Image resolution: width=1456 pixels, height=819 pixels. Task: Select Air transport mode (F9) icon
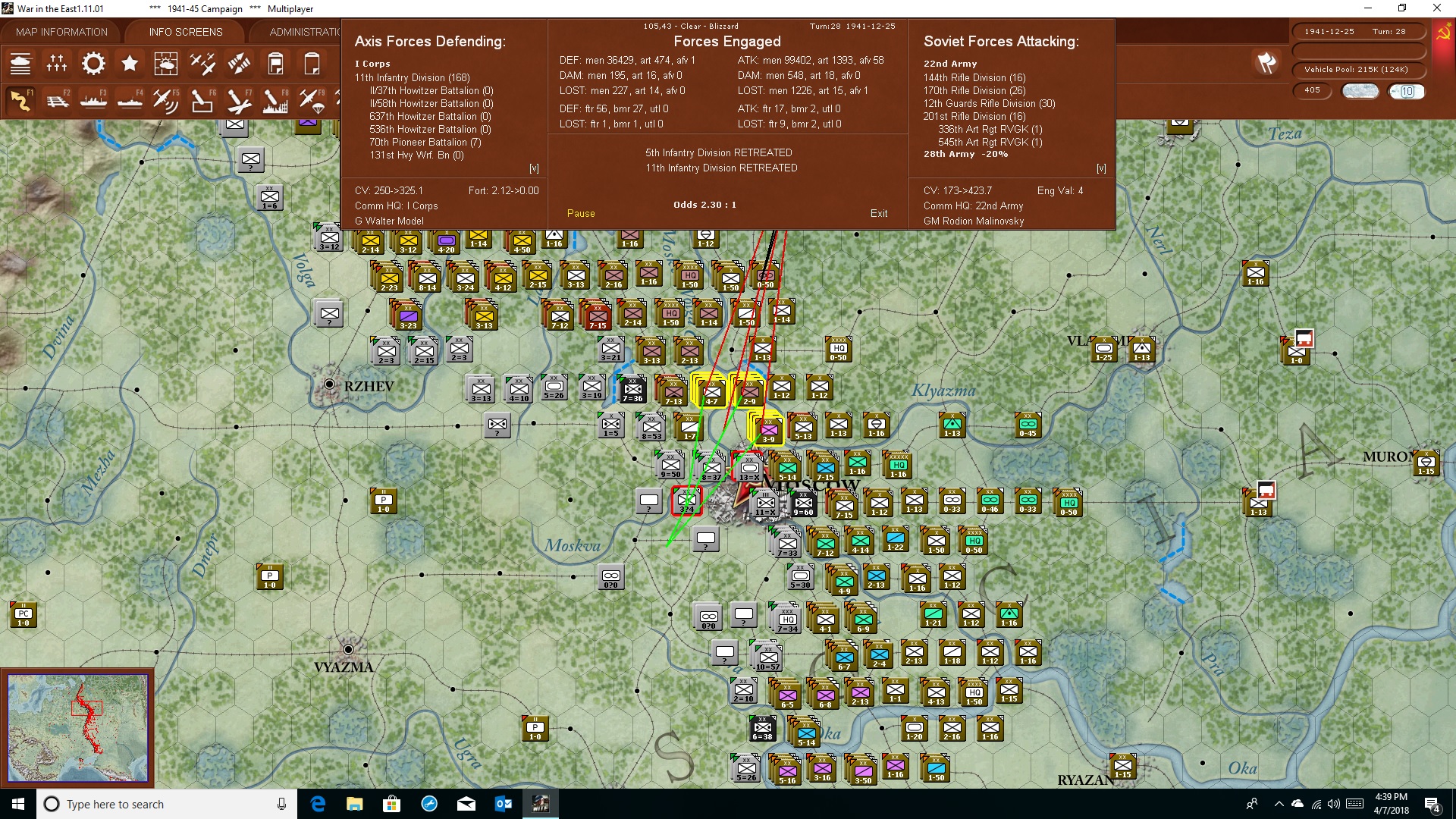click(x=312, y=101)
